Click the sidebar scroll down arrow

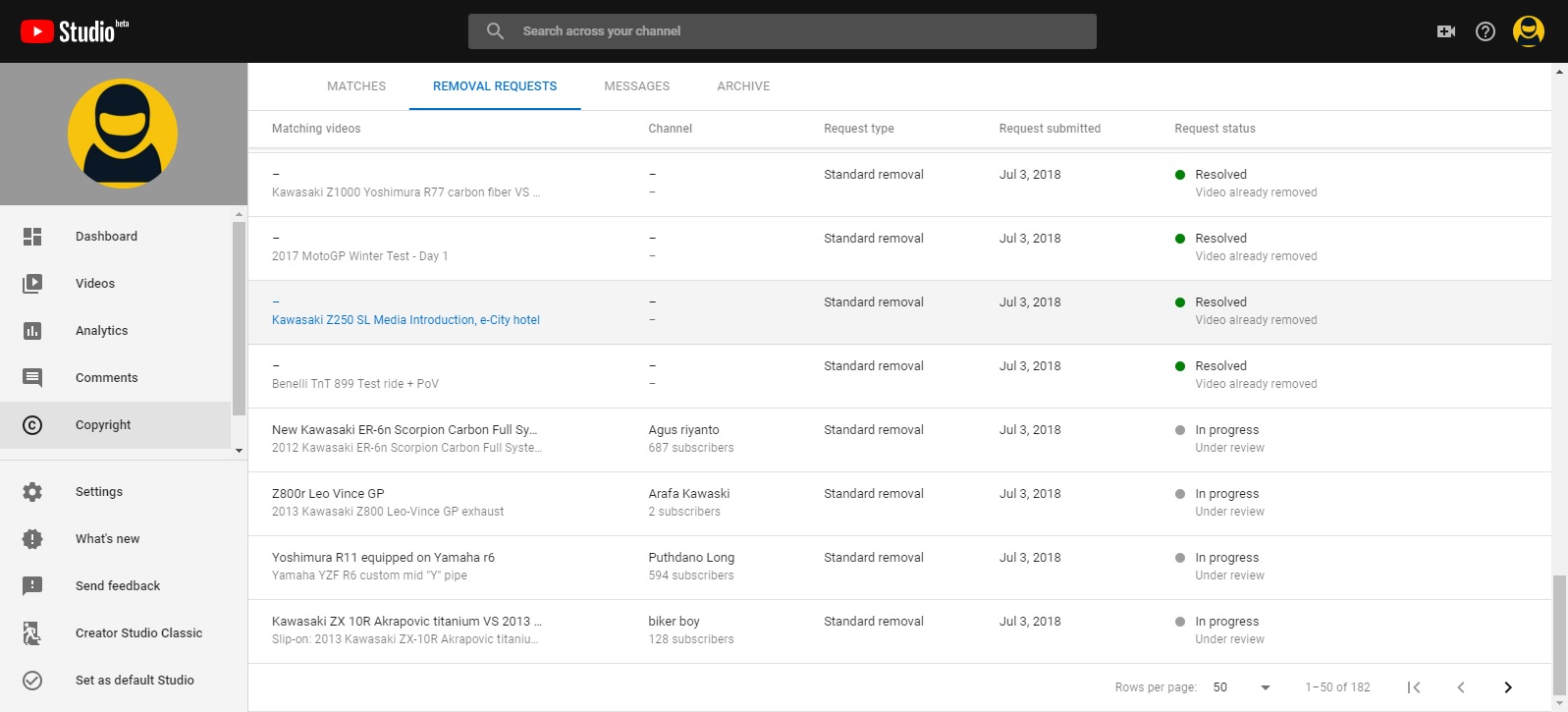(x=240, y=451)
